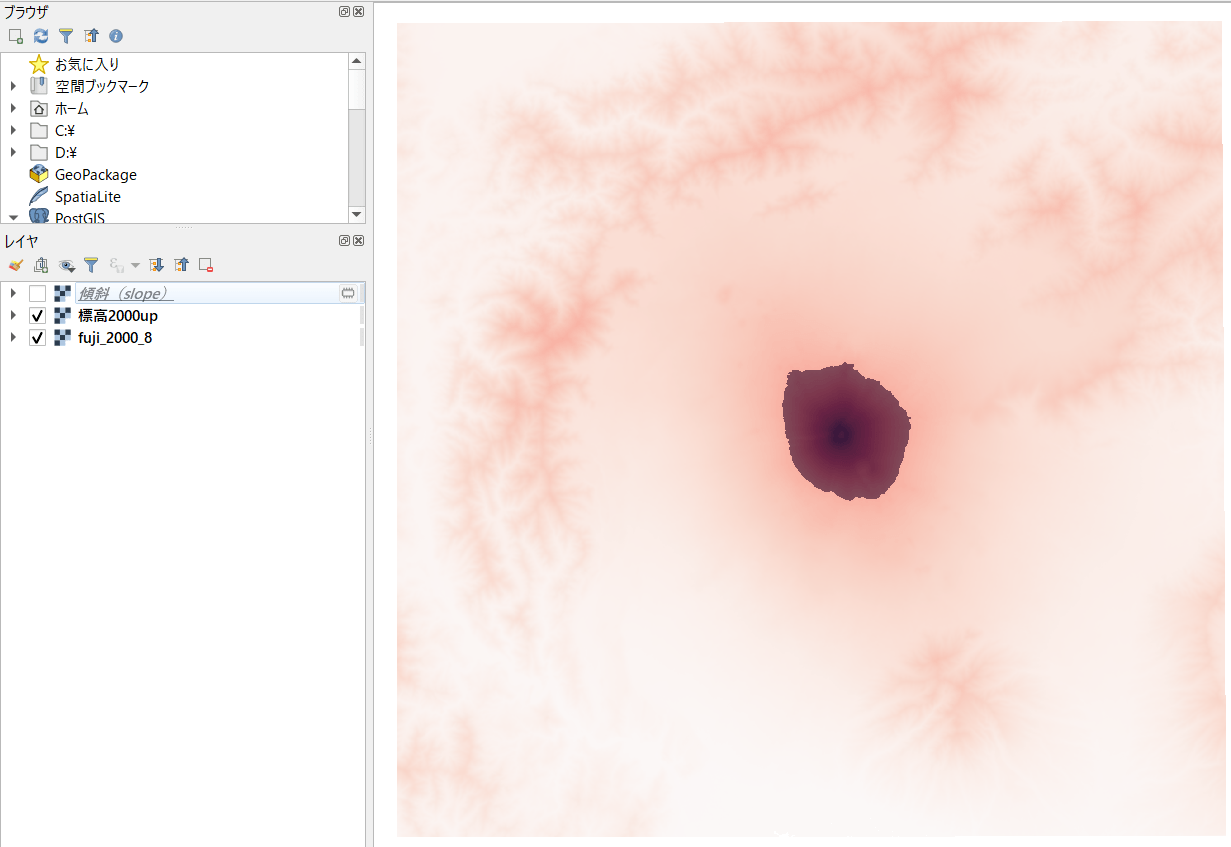Click Browser scrollbar up arrow
The image size is (1231, 847).
point(357,61)
